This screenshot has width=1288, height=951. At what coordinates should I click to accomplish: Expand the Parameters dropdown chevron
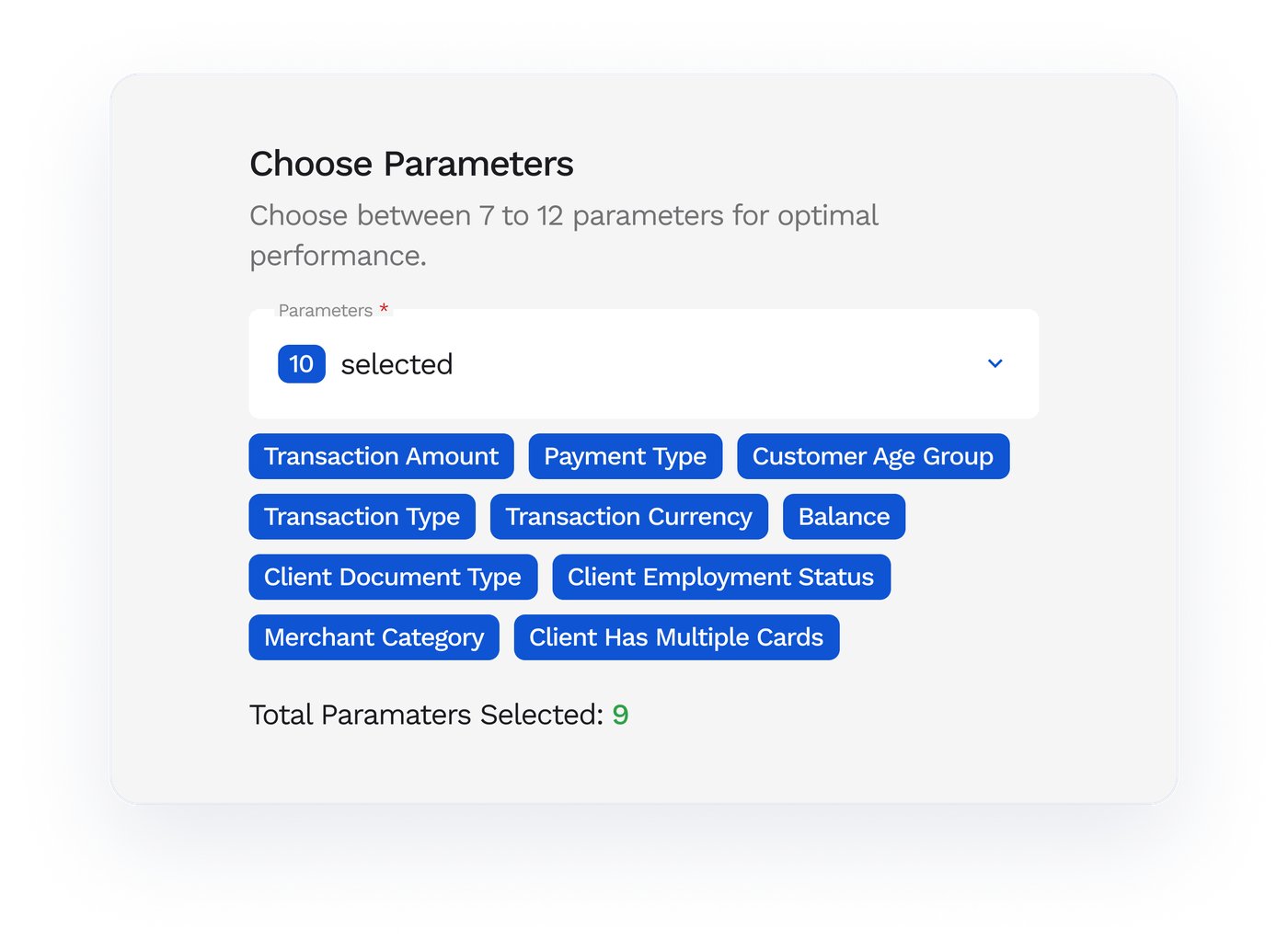[x=995, y=363]
